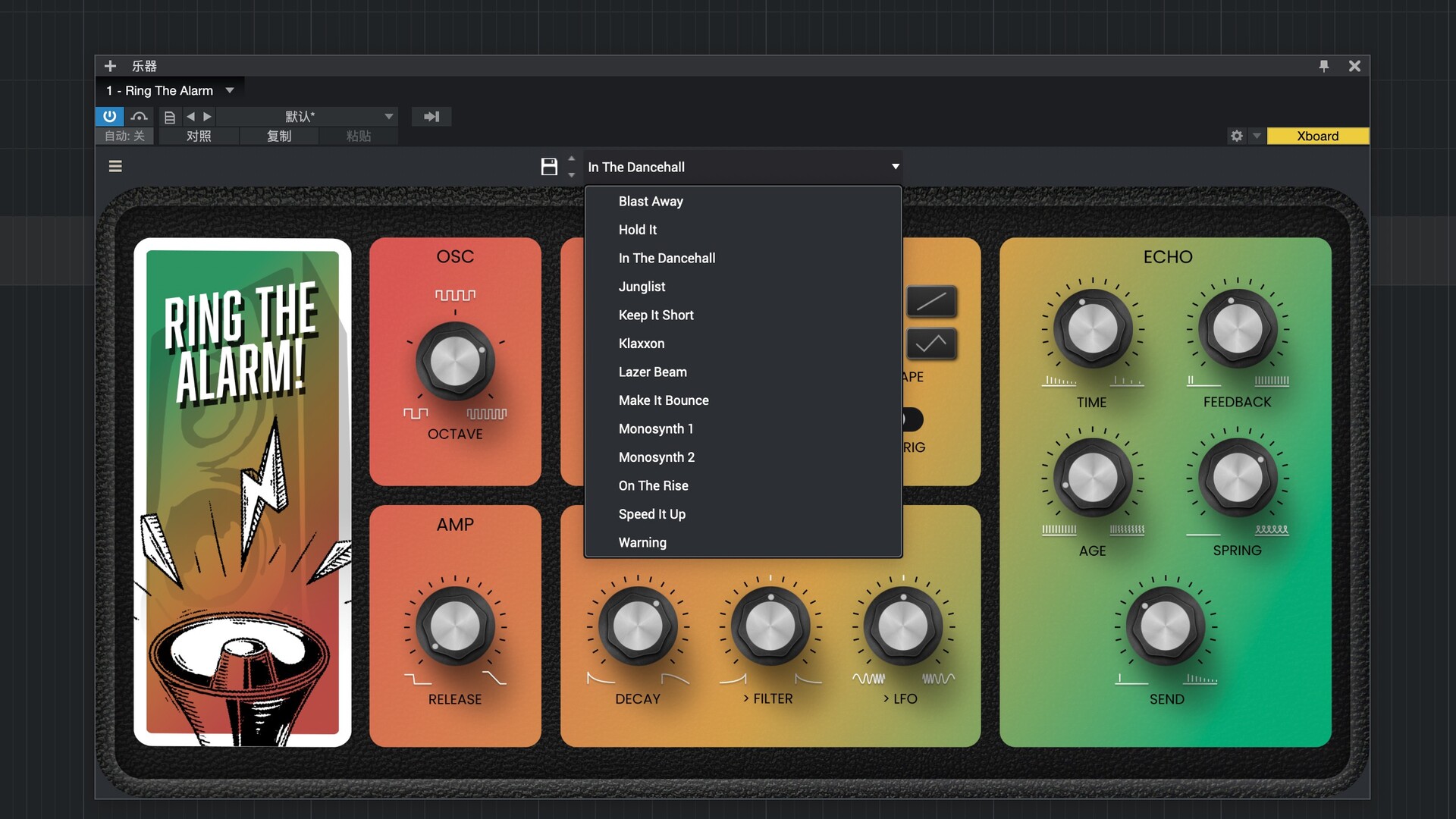Save the preset with the floppy disk icon
This screenshot has height=819, width=1456.
coord(549,167)
